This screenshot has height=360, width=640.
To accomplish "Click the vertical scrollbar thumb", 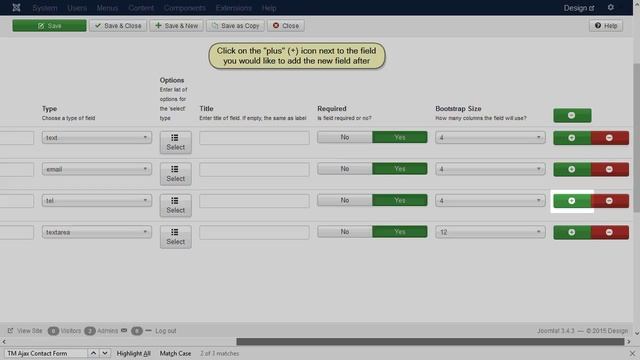I will click(x=636, y=138).
